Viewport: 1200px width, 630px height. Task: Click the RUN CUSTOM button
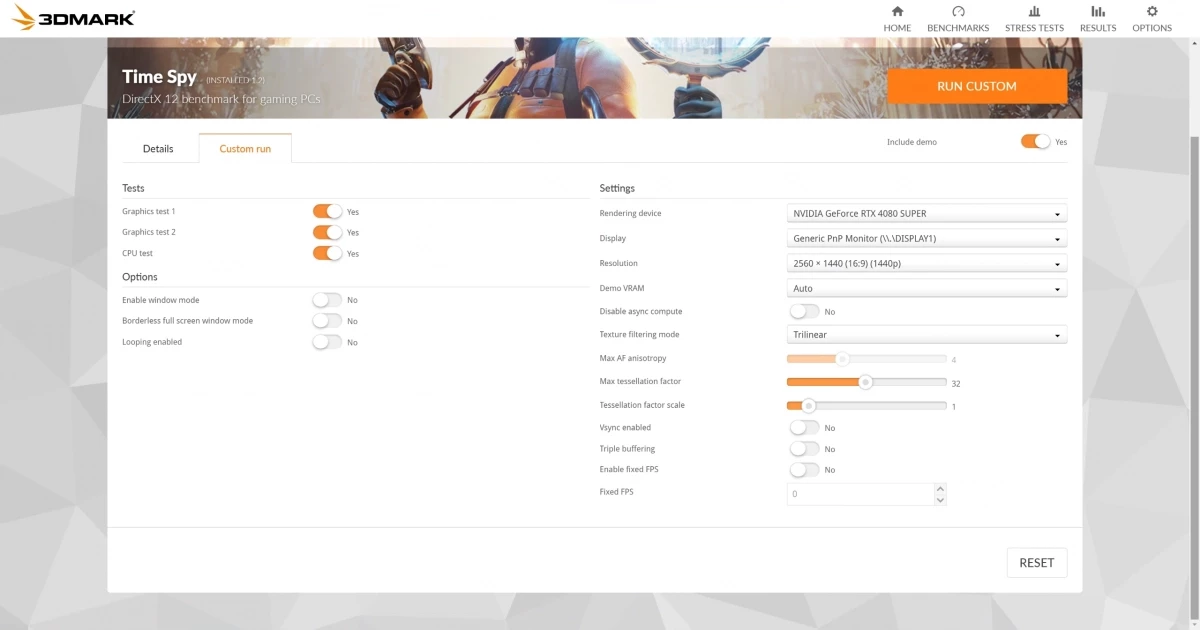977,86
